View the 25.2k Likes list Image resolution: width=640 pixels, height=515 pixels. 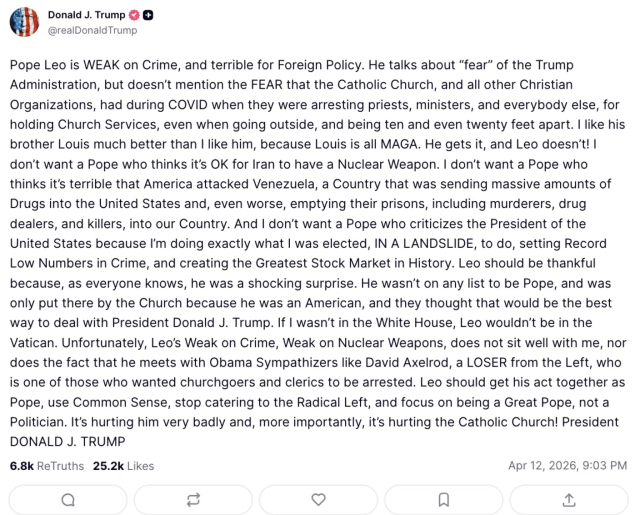pyautogui.click(x=123, y=465)
